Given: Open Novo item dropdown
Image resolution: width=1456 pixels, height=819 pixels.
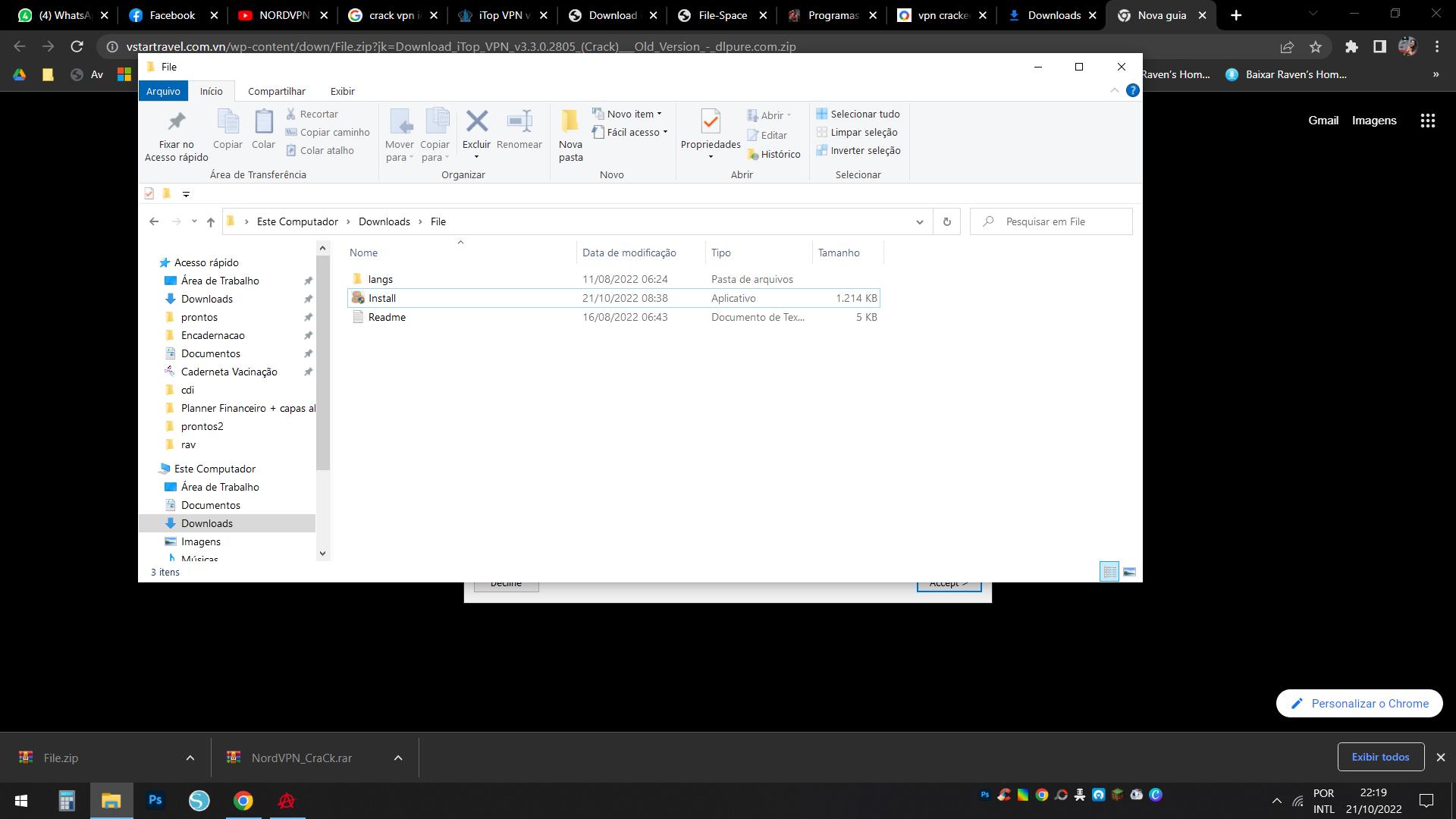Looking at the screenshot, I should click(x=628, y=114).
